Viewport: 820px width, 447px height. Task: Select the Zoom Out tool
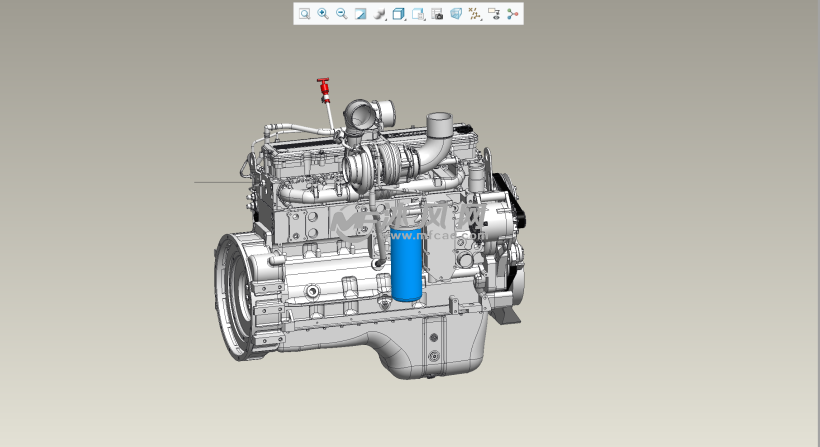[342, 14]
